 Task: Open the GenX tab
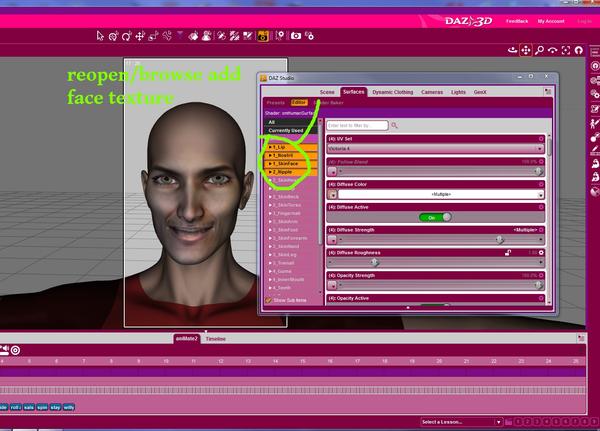pos(480,92)
